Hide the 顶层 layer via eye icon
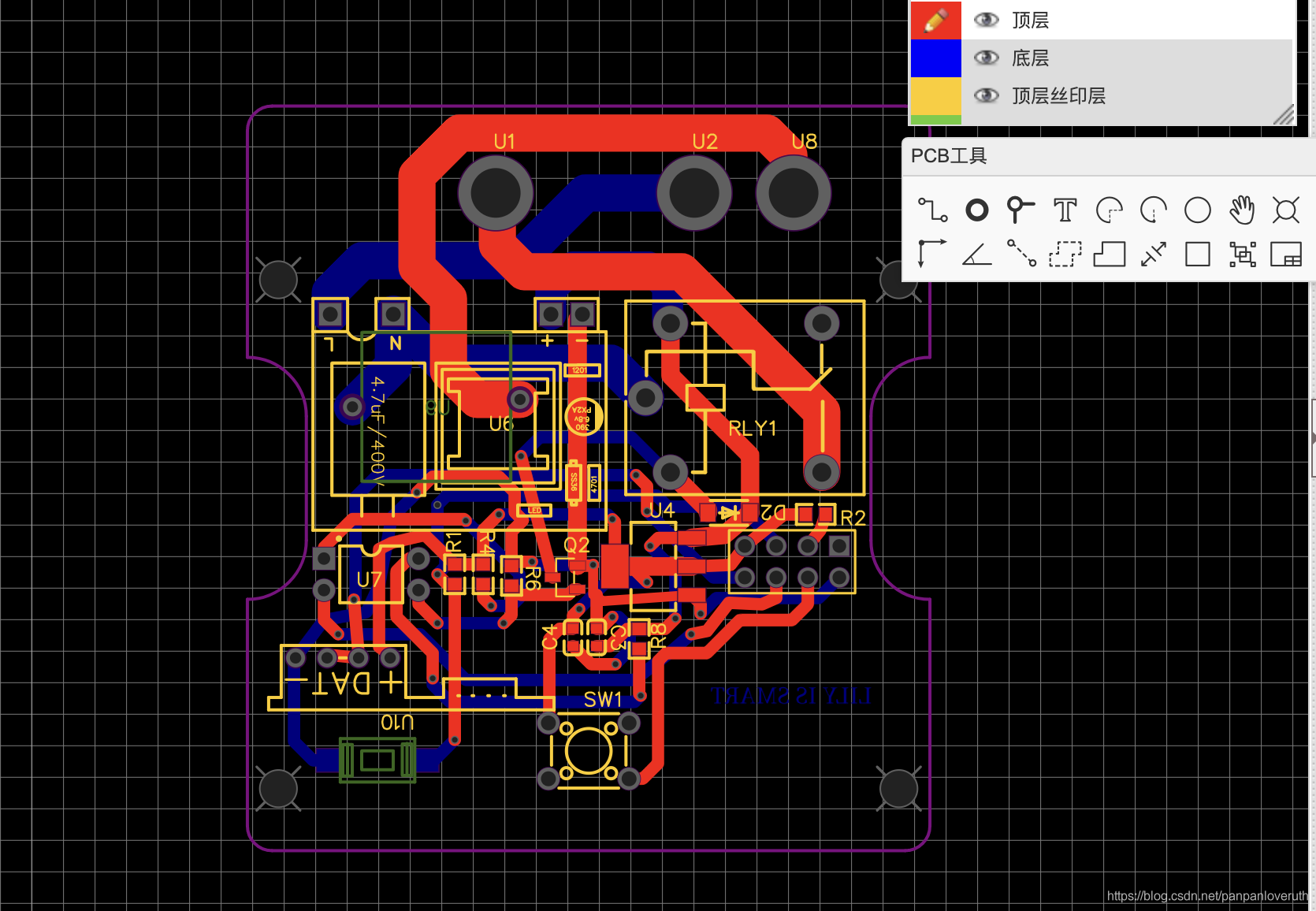This screenshot has height=911, width=1316. pos(987,20)
